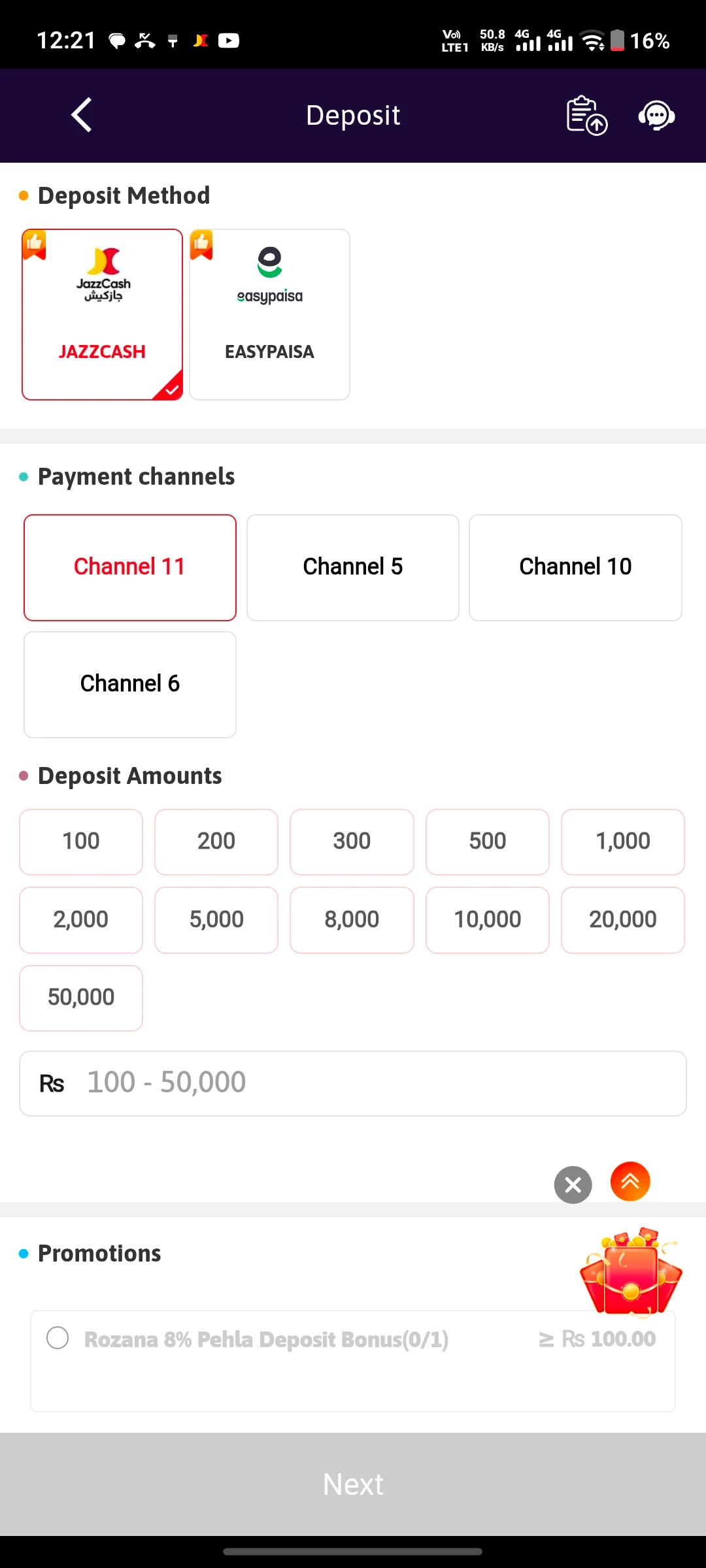The image size is (706, 1568).
Task: Tap the Next button
Action: click(353, 1484)
